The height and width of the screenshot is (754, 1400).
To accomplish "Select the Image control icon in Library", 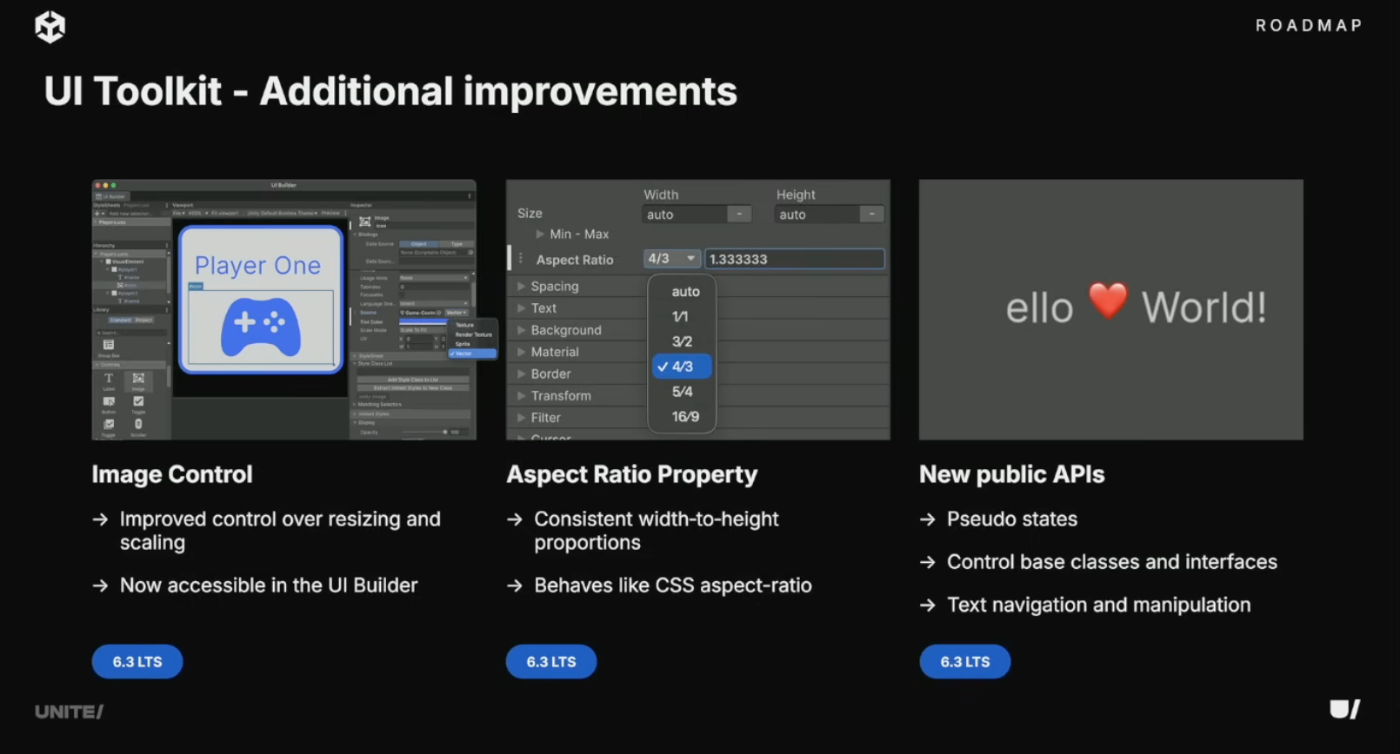I will click(x=138, y=378).
